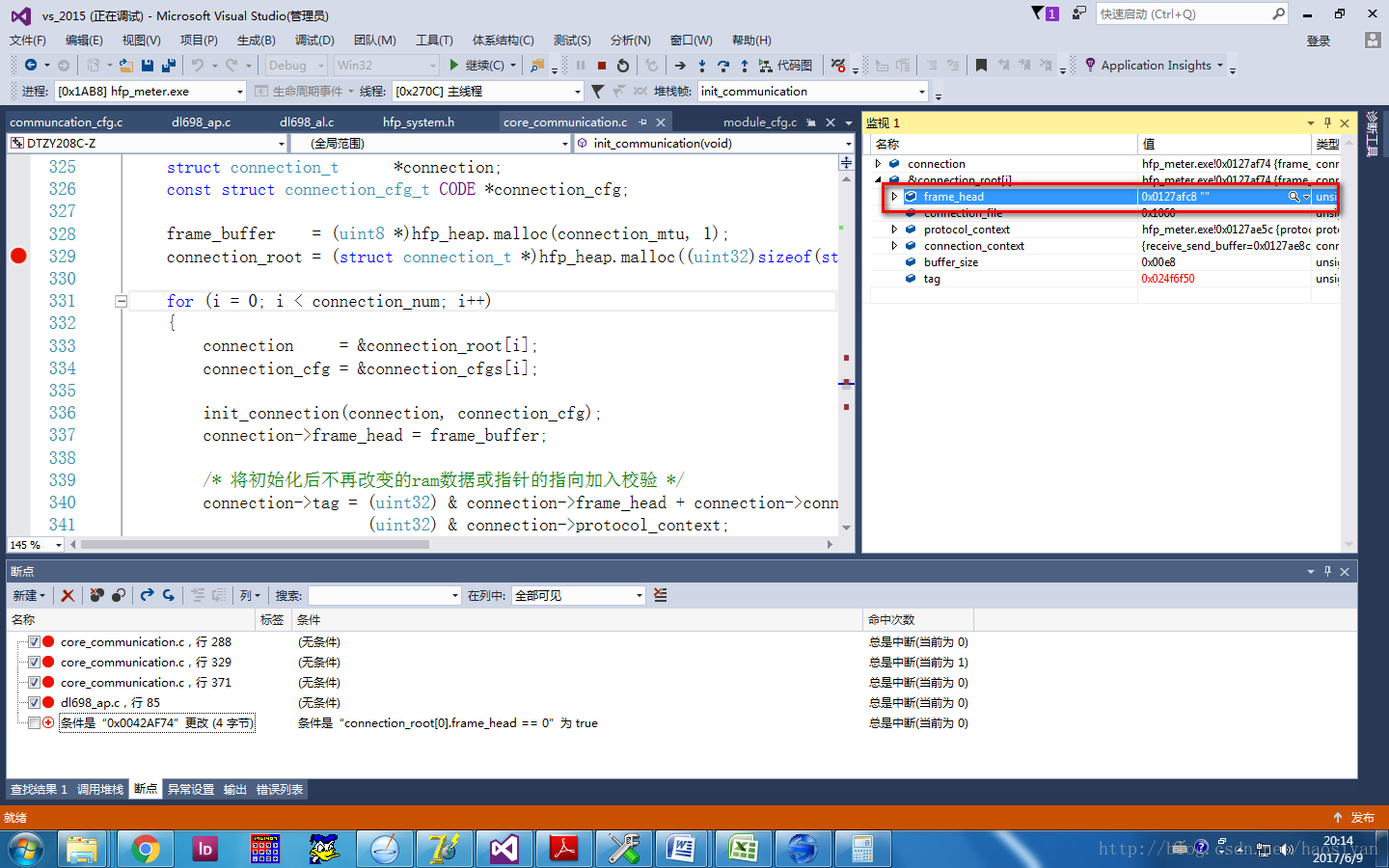
Task: Delete all breakpoints icon in 断点 toolbar
Action: pyautogui.click(x=96, y=595)
